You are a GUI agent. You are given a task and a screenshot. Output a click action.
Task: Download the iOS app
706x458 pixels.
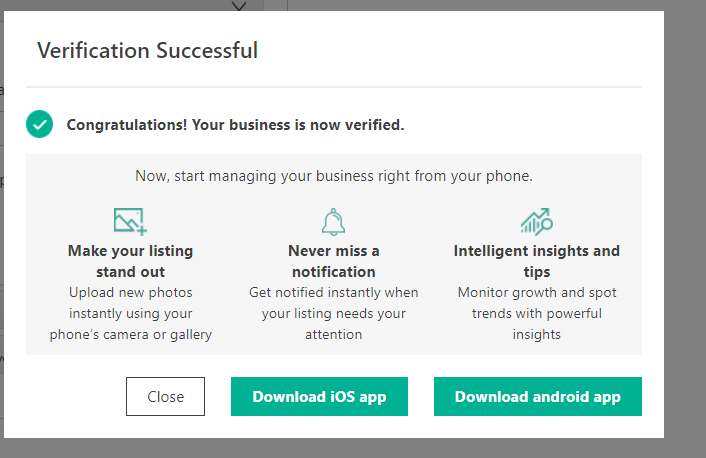click(x=319, y=396)
